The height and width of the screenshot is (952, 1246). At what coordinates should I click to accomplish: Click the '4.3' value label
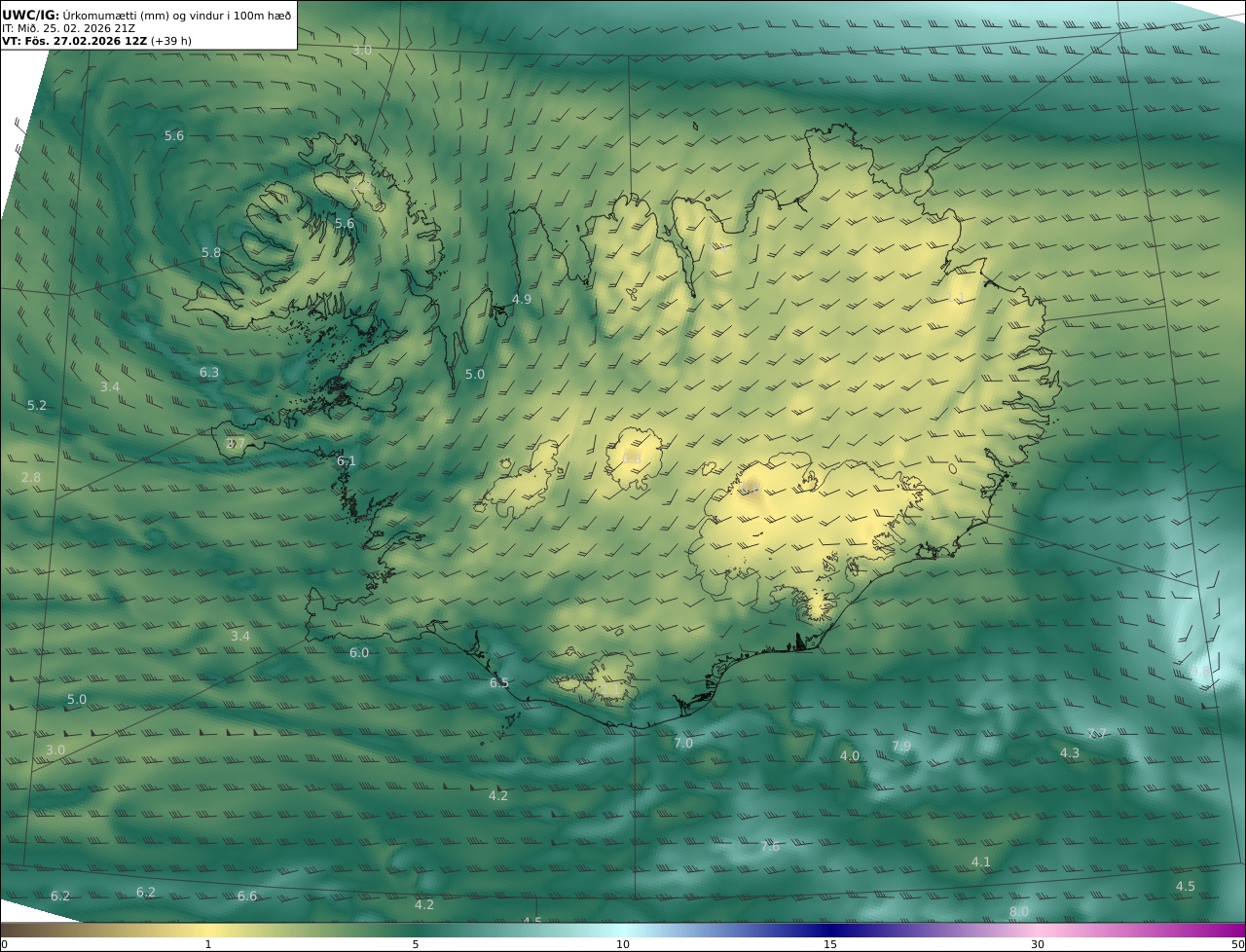pyautogui.click(x=1070, y=752)
